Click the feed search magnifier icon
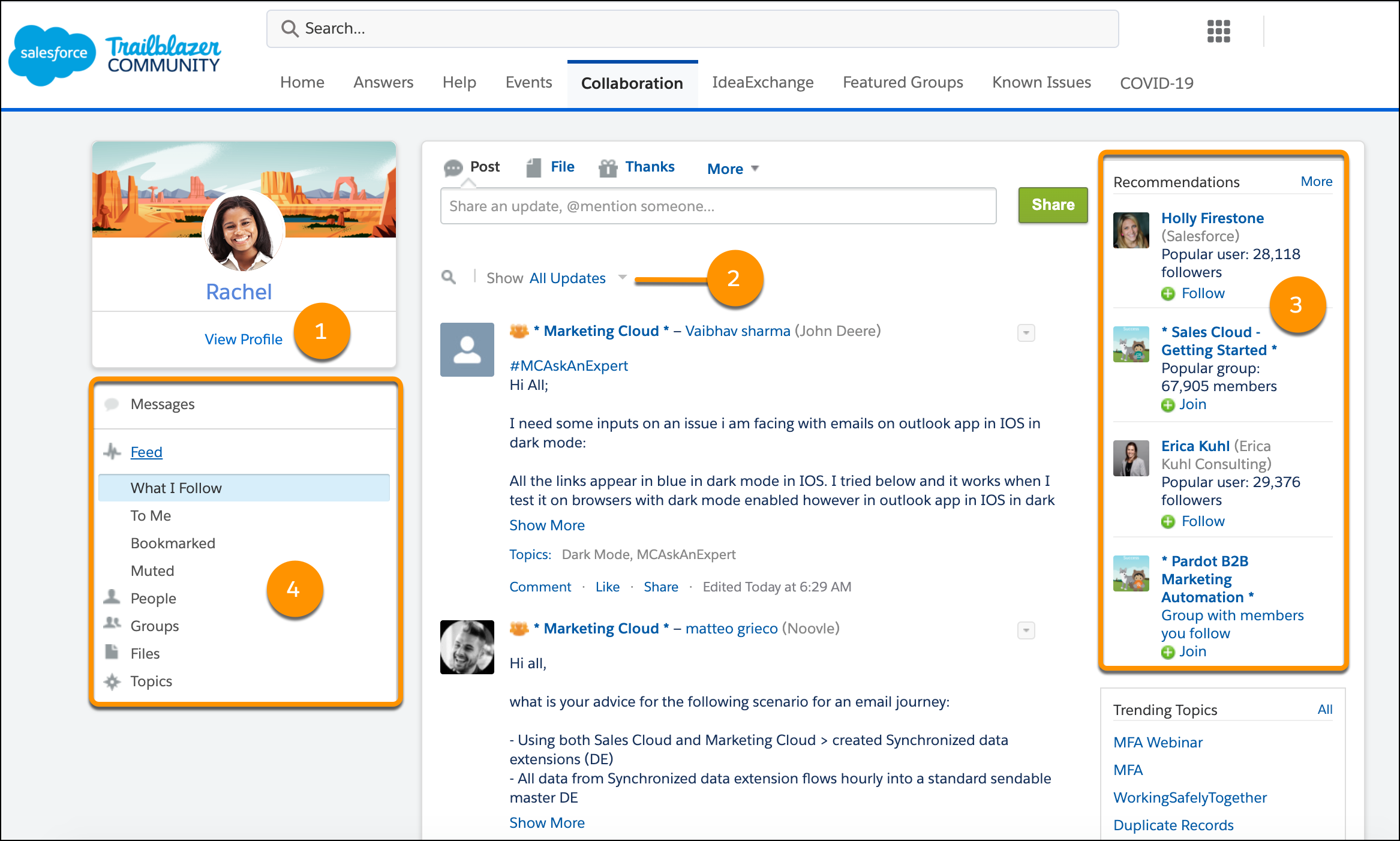 pyautogui.click(x=448, y=277)
